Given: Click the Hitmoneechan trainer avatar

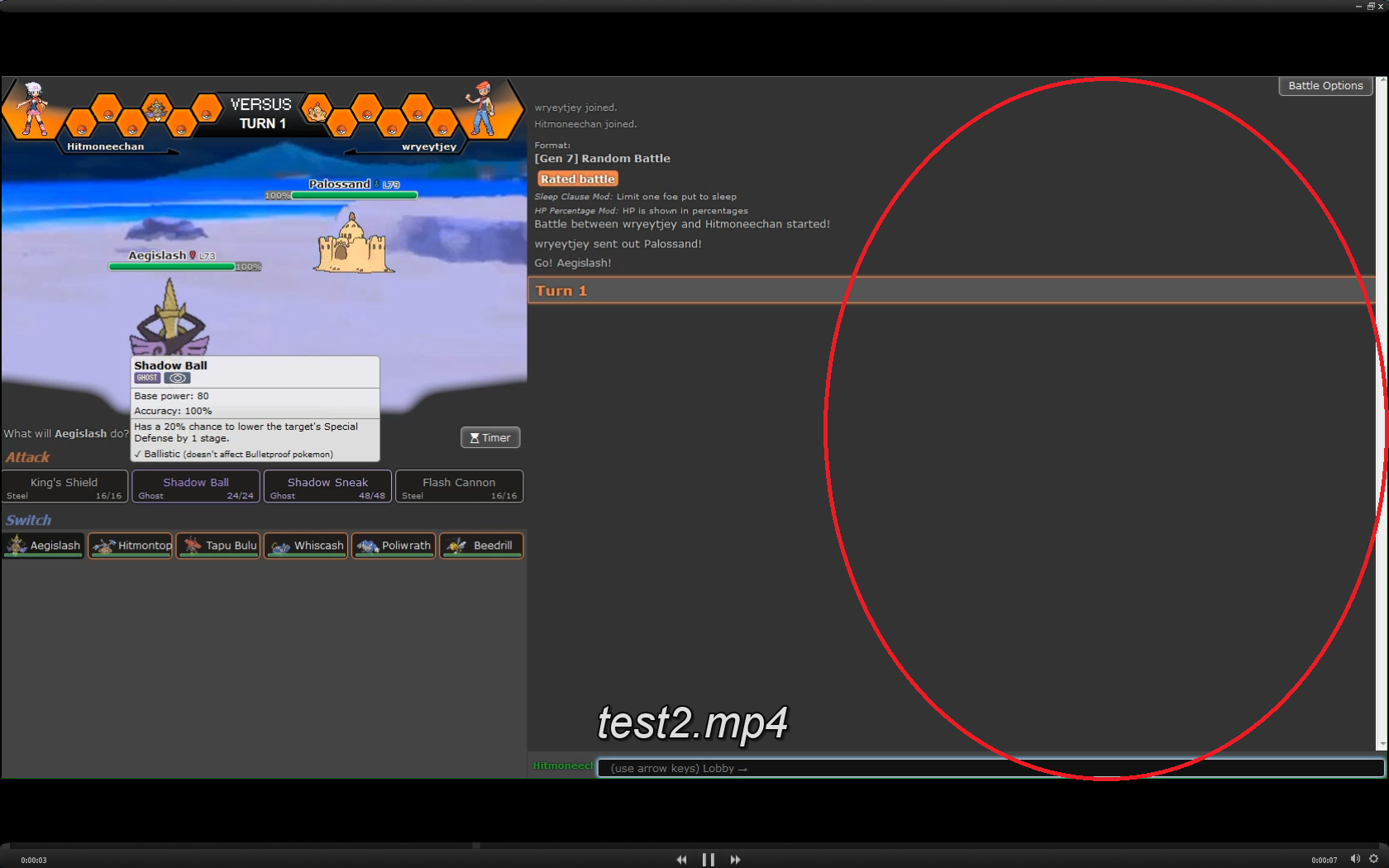Looking at the screenshot, I should tap(33, 108).
